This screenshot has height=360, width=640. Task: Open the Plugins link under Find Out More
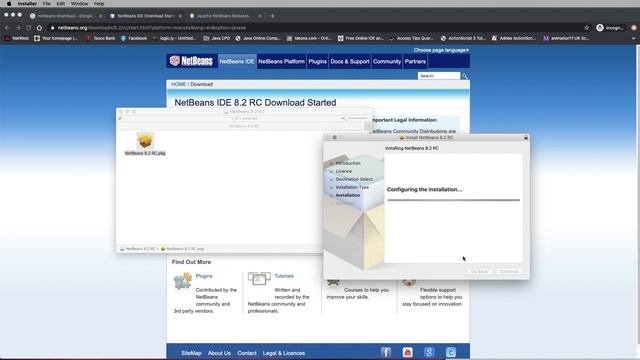[204, 276]
